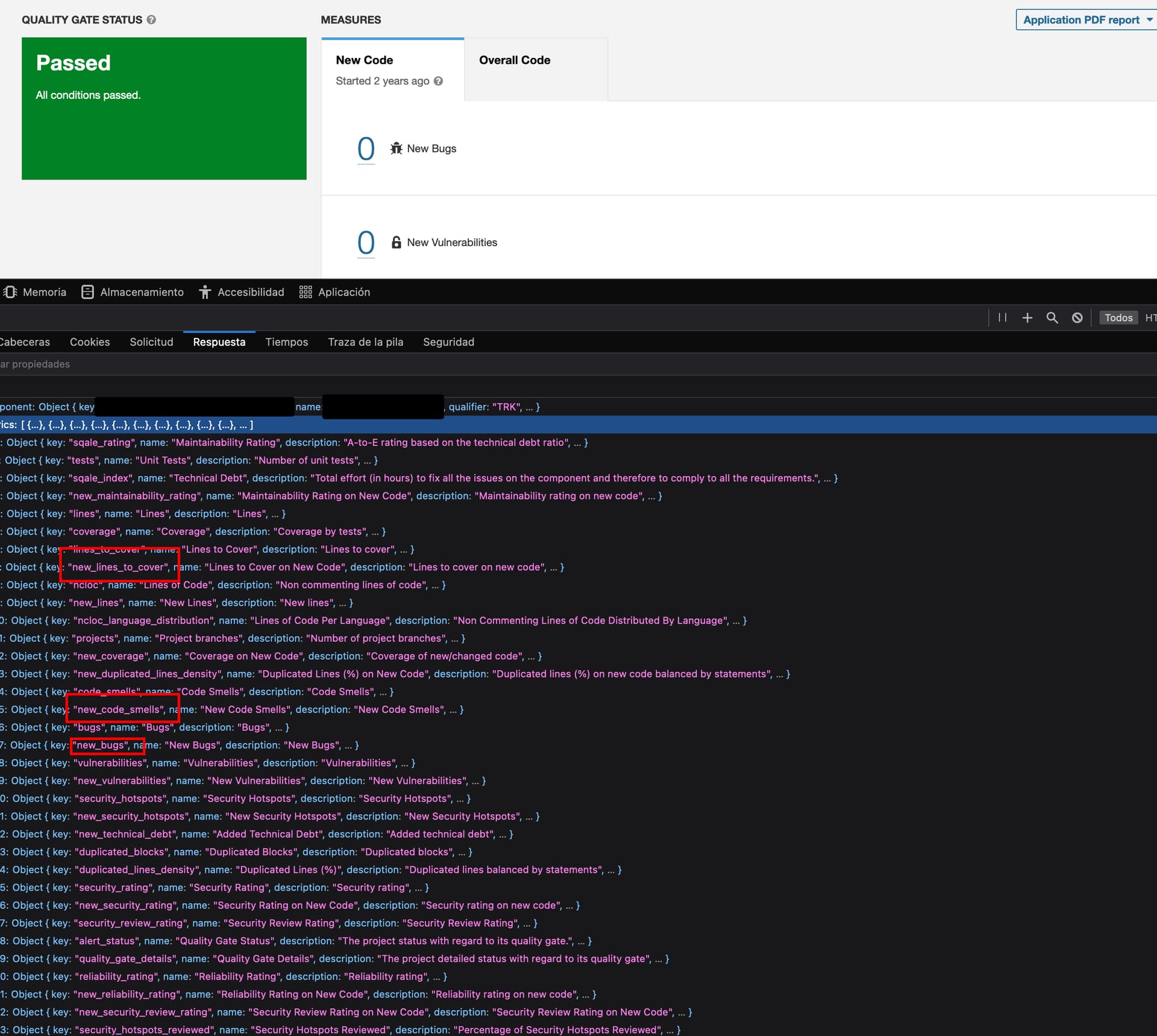
Task: Open the Application PDF report dropdown
Action: [x=1085, y=19]
